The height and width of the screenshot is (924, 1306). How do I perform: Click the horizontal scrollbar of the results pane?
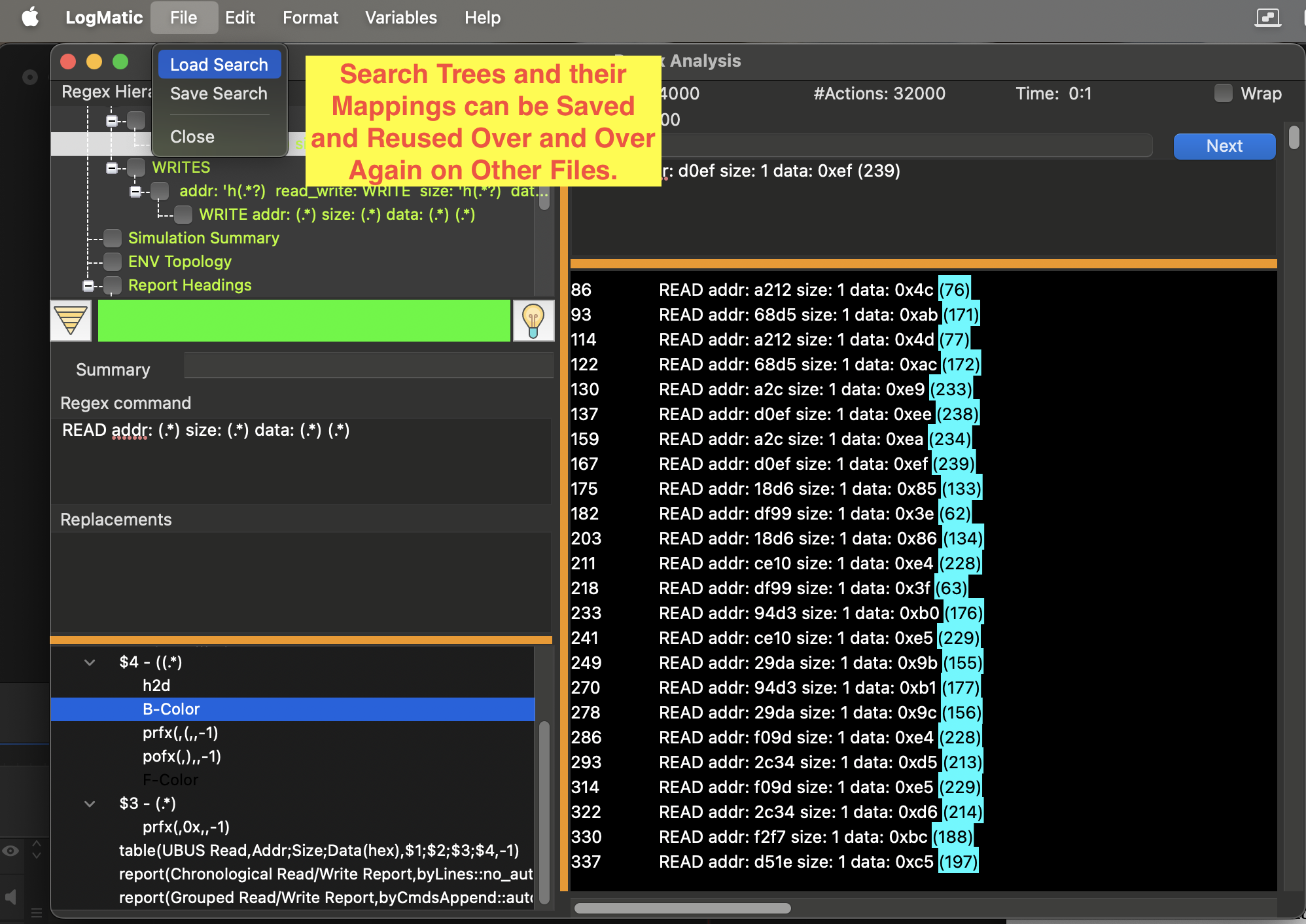click(x=682, y=908)
